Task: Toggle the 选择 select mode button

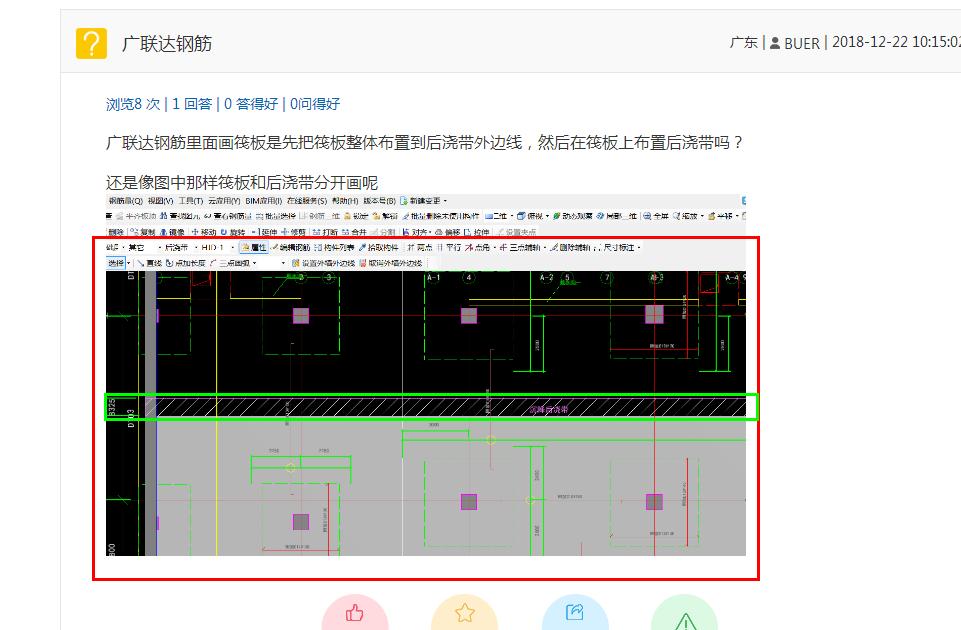Action: pyautogui.click(x=116, y=263)
